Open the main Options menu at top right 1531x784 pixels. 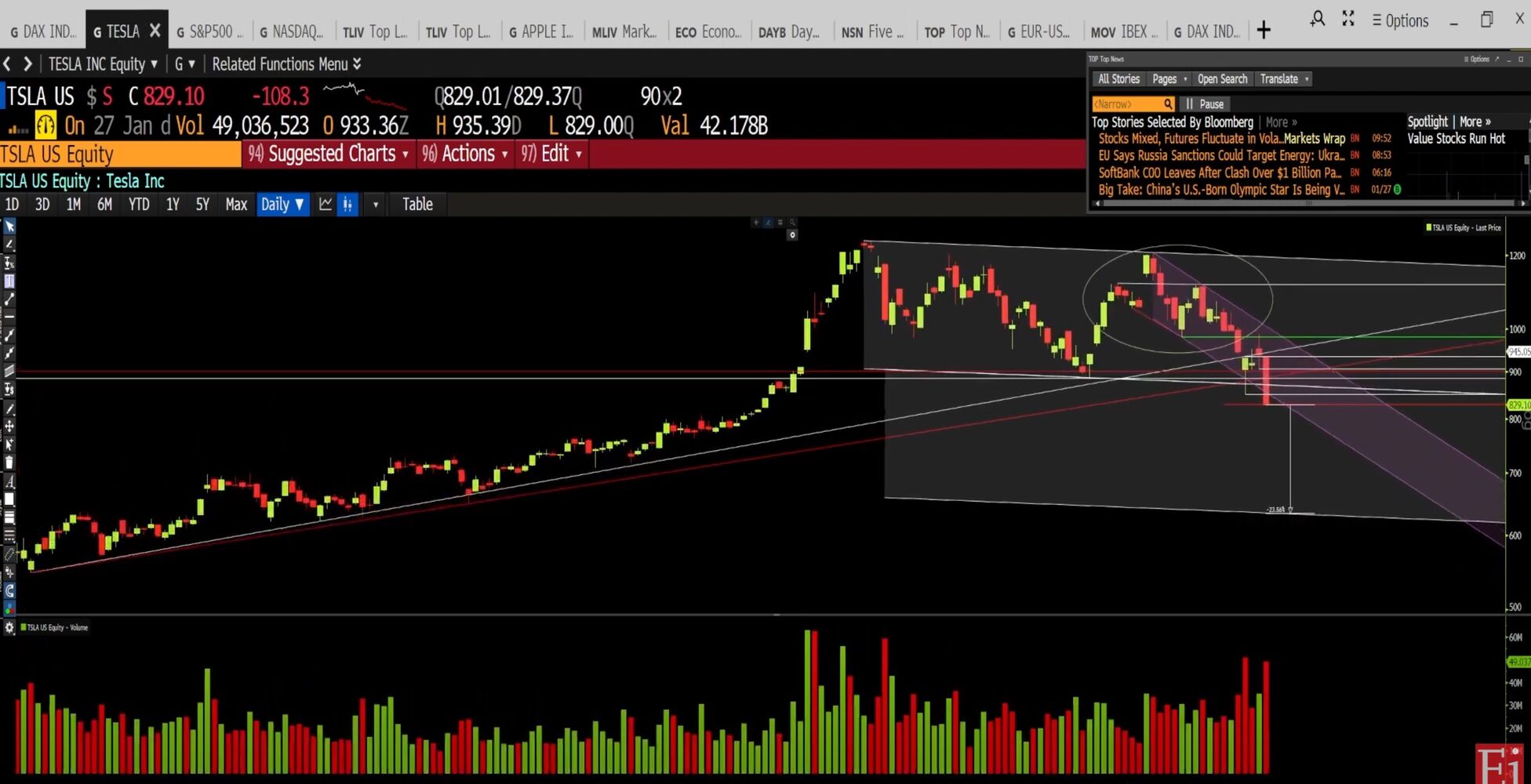point(1400,20)
